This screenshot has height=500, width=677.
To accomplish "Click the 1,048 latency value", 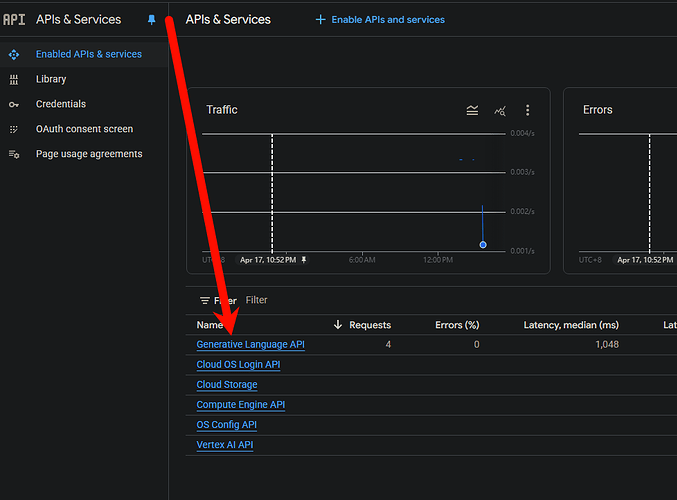I will pyautogui.click(x=607, y=345).
